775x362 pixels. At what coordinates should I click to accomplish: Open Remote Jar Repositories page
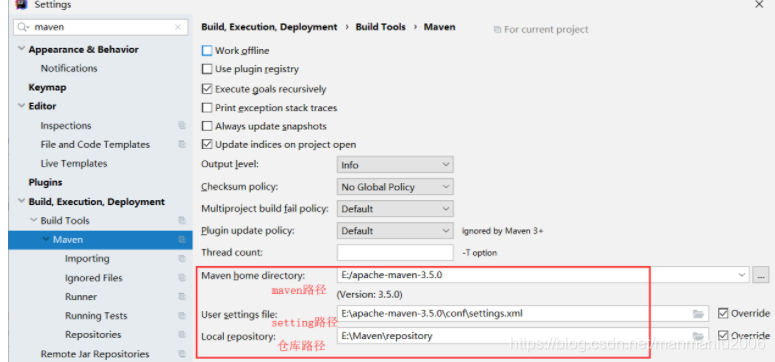click(x=95, y=354)
